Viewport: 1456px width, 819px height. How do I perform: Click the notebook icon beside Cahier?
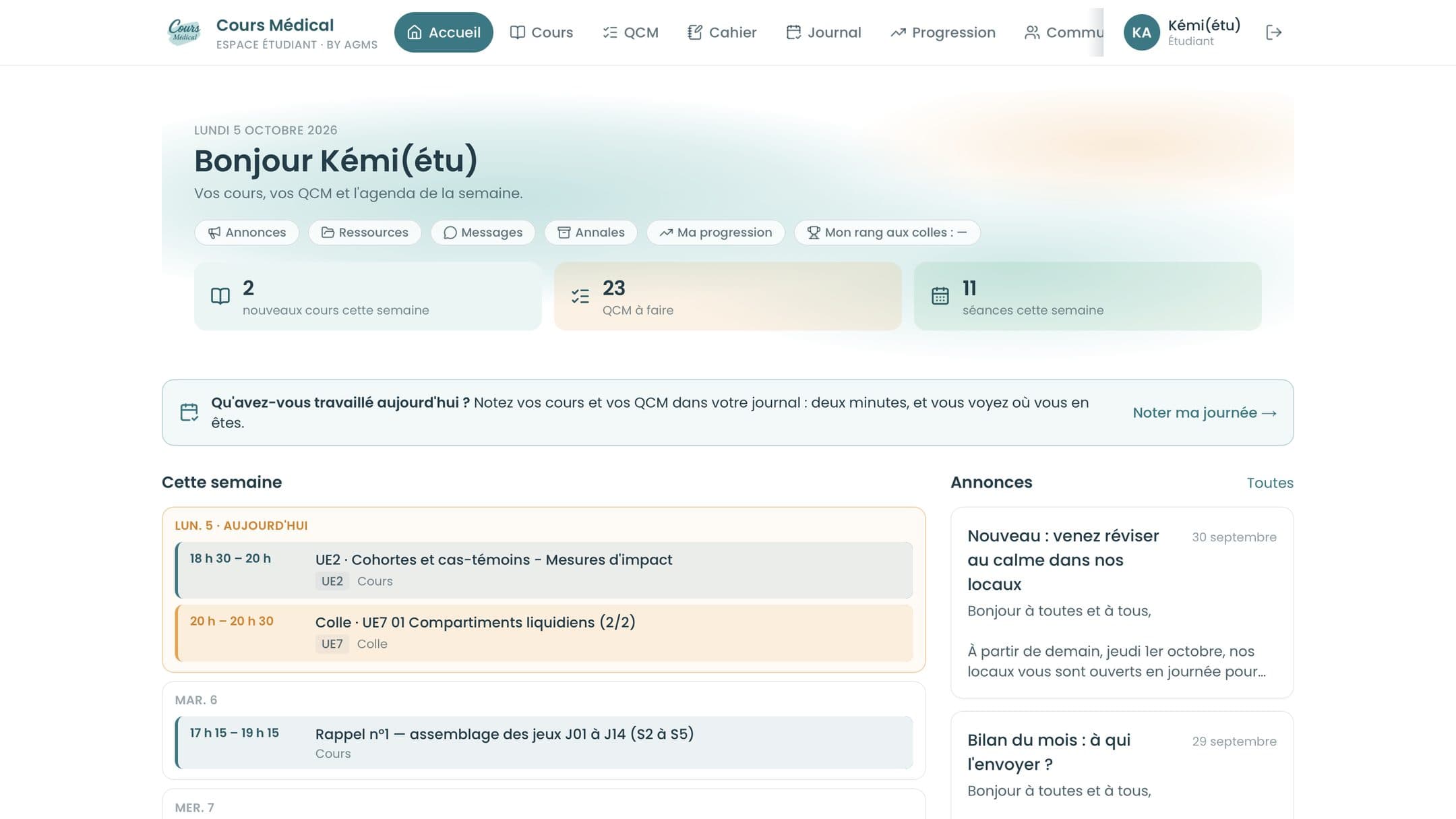tap(694, 32)
